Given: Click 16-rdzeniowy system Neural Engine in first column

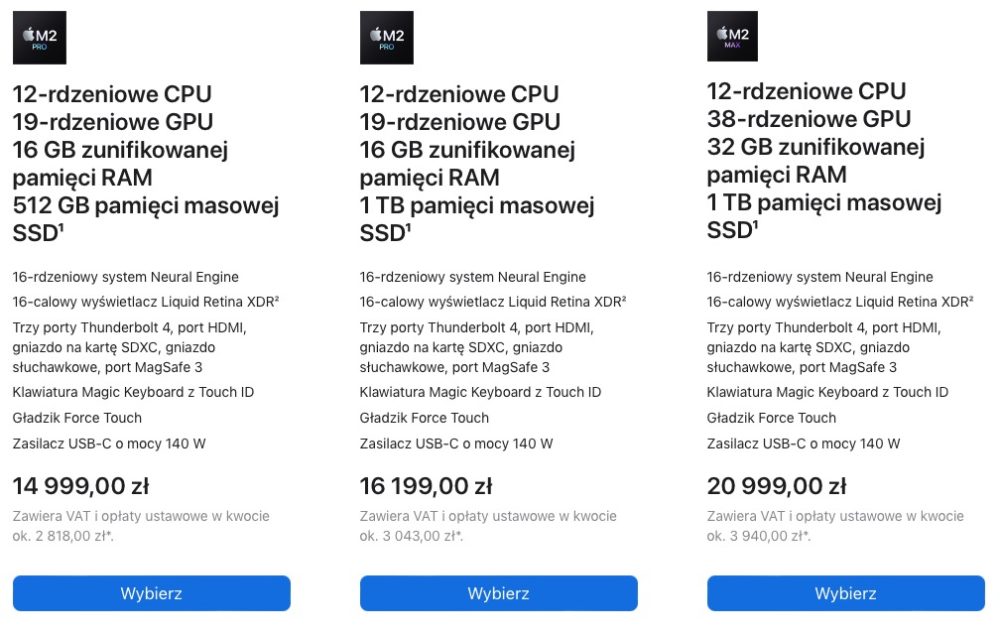Looking at the screenshot, I should click(x=126, y=277).
